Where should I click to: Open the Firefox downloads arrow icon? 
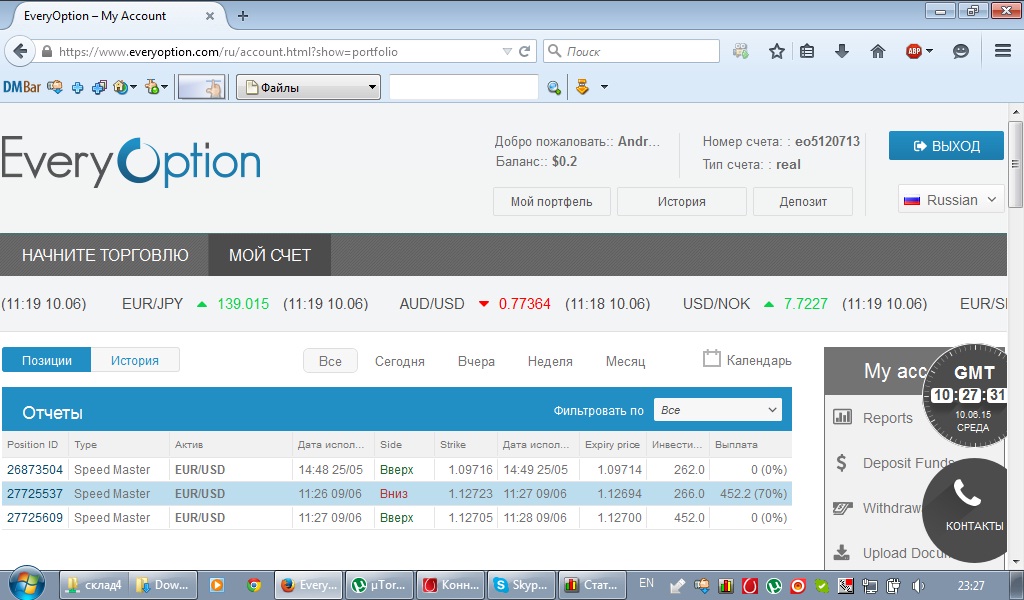(x=842, y=51)
